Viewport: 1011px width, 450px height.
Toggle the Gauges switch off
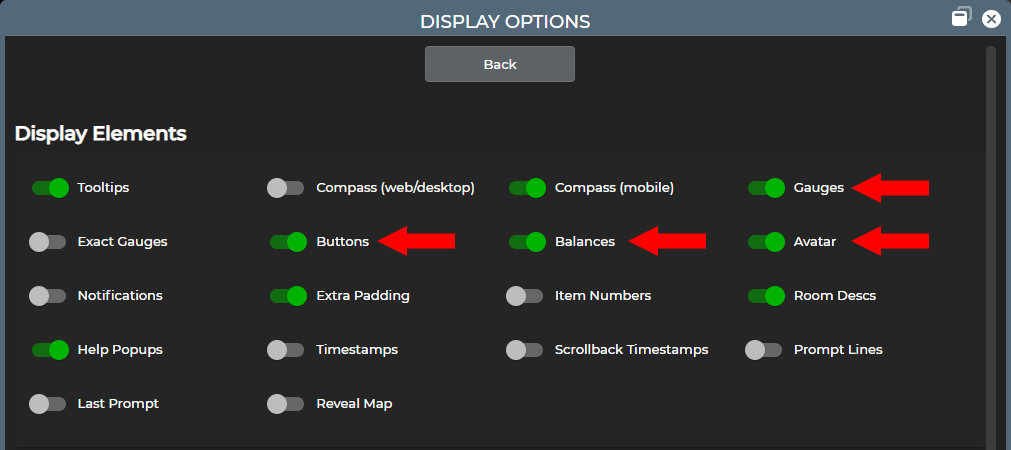tap(765, 187)
